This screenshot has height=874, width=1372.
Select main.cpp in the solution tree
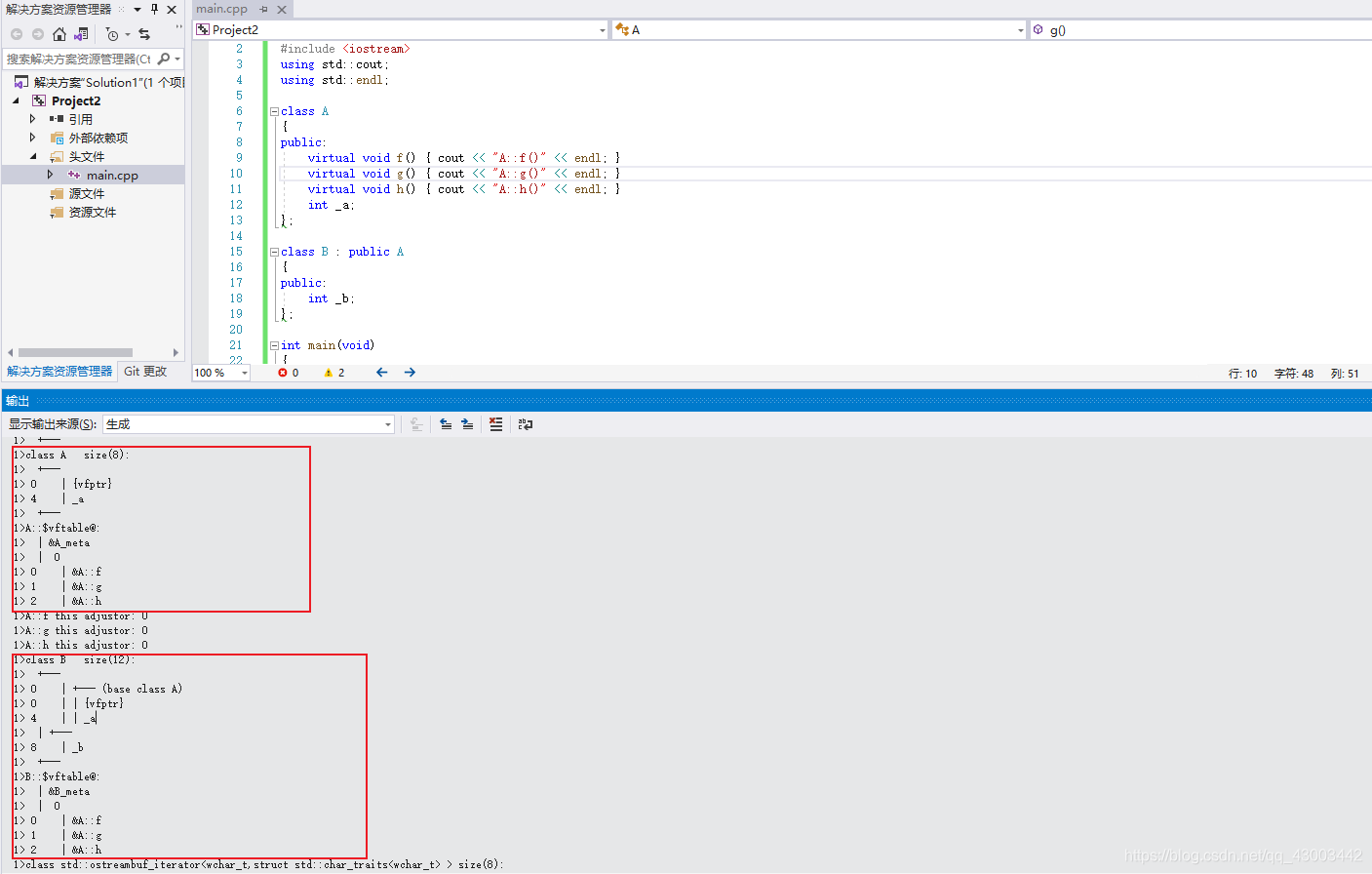(112, 176)
